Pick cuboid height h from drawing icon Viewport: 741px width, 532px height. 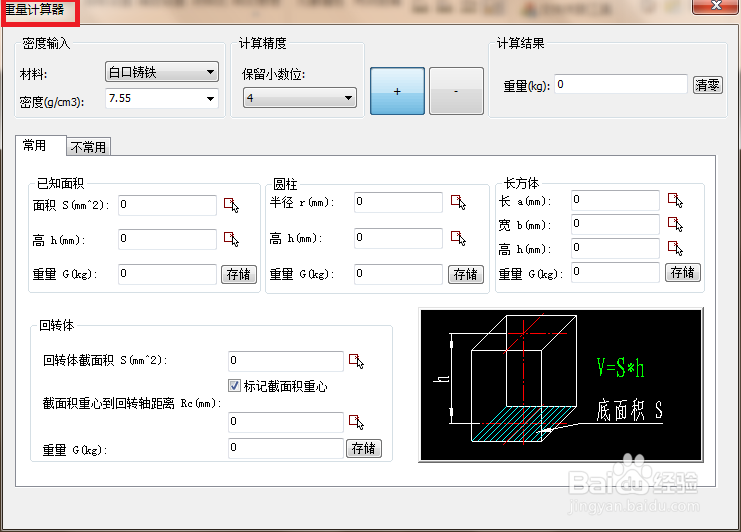(x=675, y=248)
